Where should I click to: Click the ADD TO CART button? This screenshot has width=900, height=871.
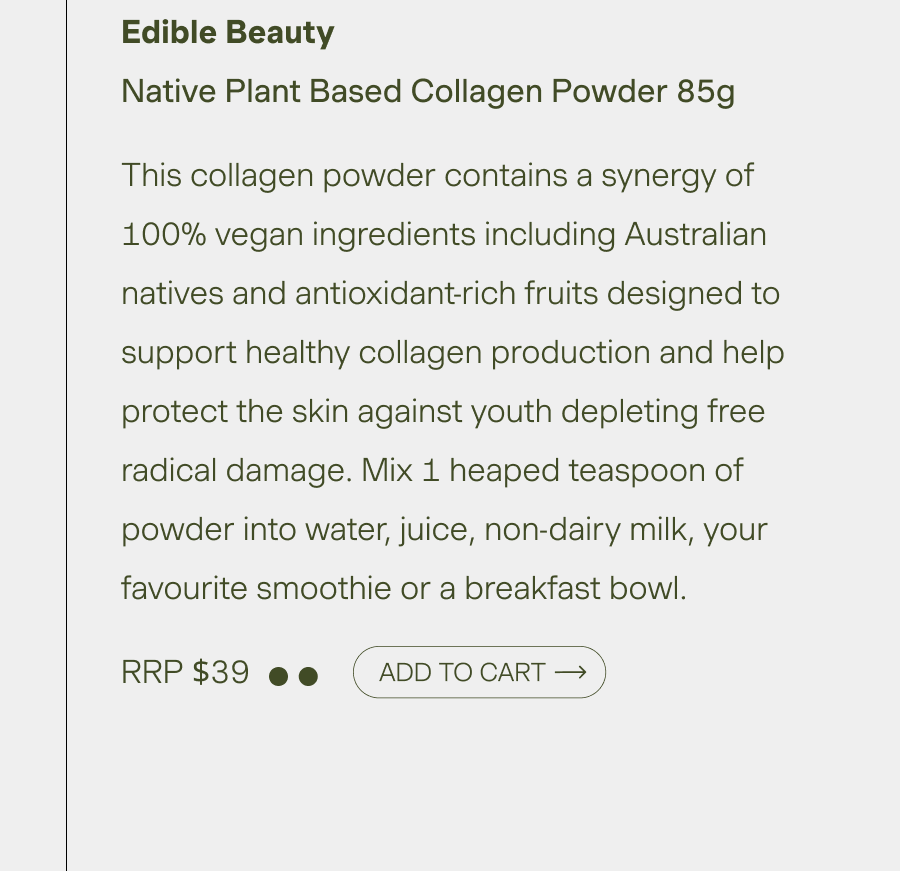[x=479, y=672]
